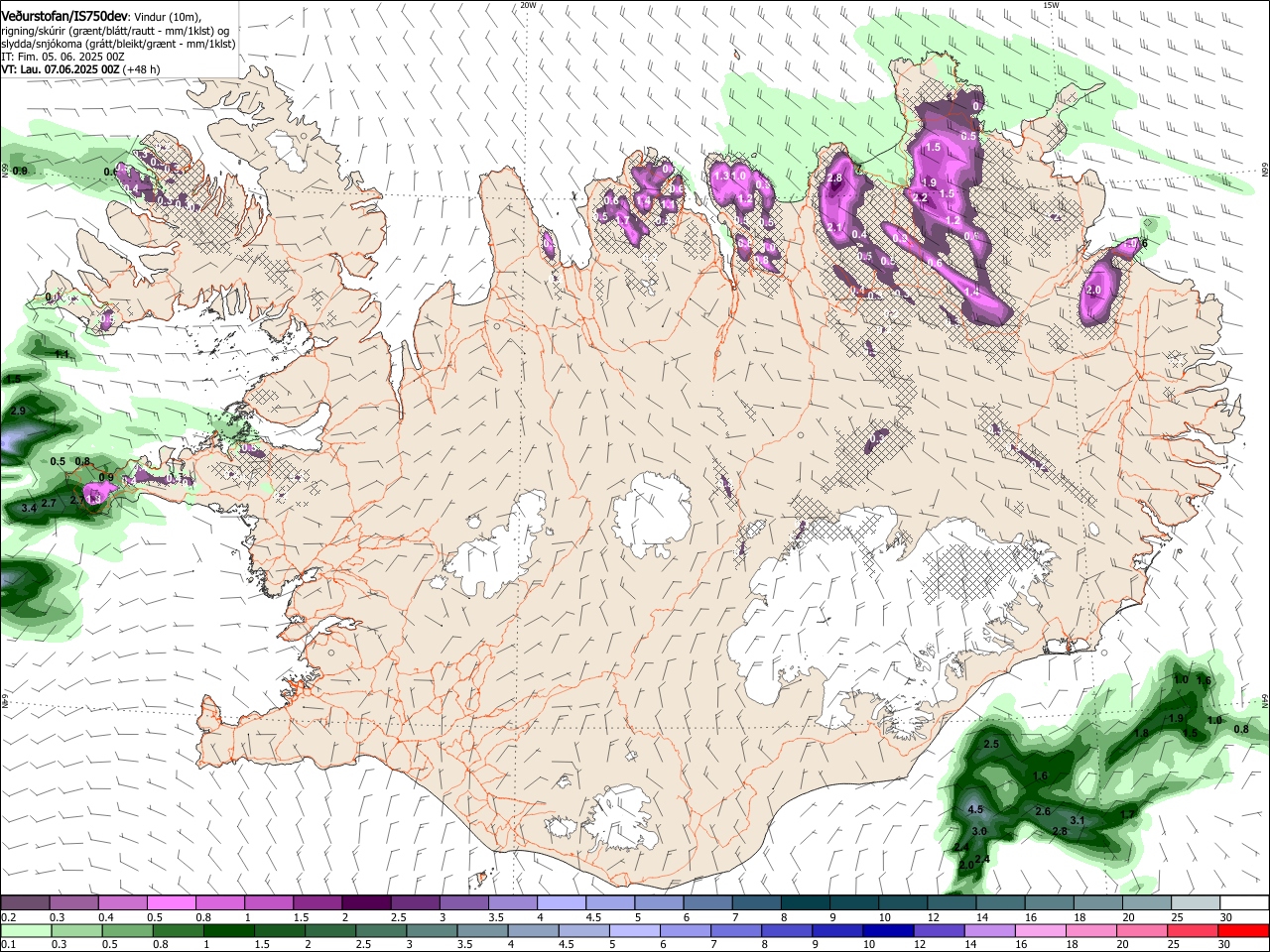
Task: Click the '3.4' rain value off the west coast
Action: [29, 508]
